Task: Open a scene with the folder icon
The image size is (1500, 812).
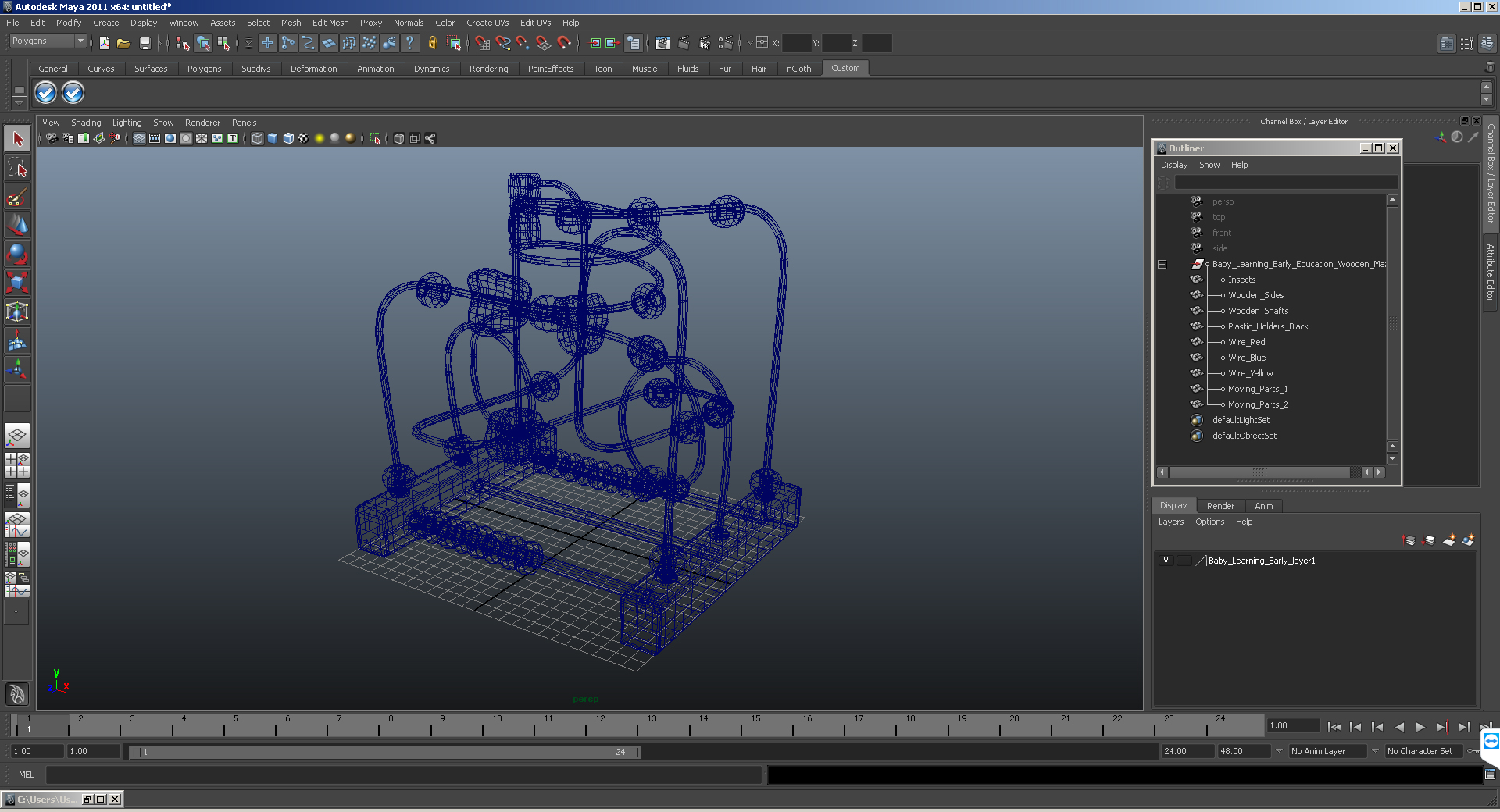Action: click(x=123, y=43)
